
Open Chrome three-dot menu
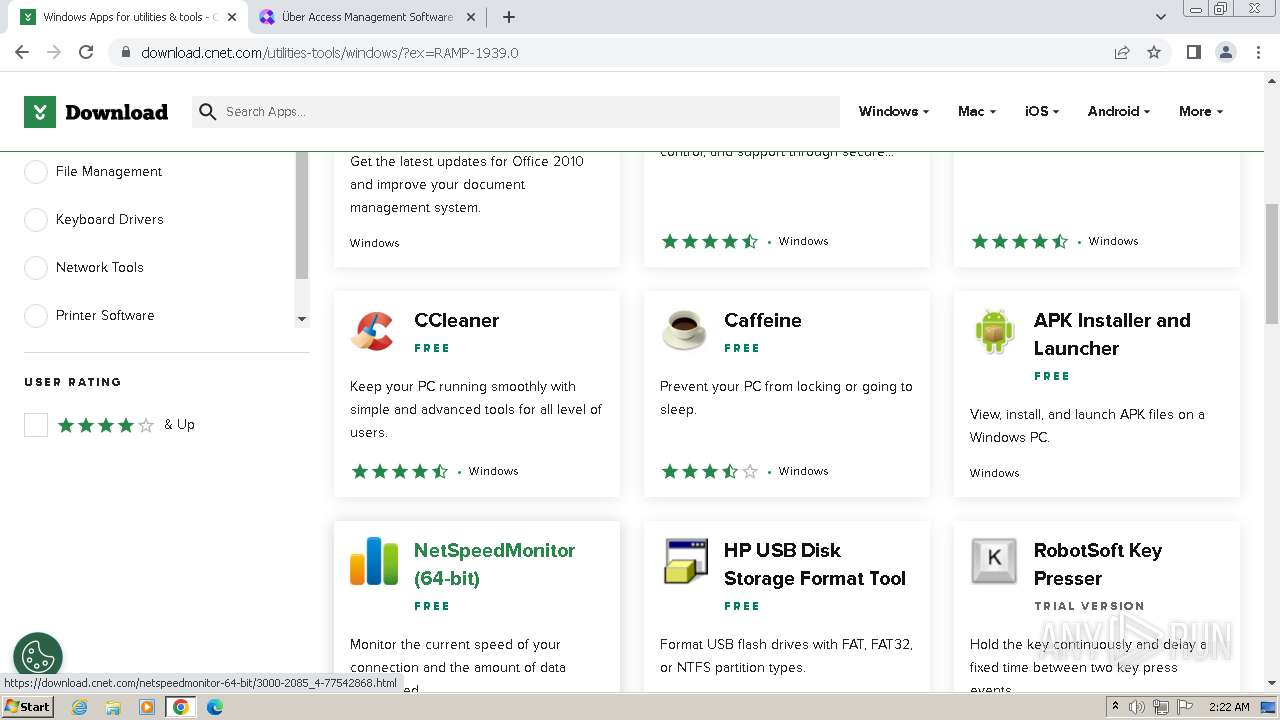pyautogui.click(x=1259, y=52)
